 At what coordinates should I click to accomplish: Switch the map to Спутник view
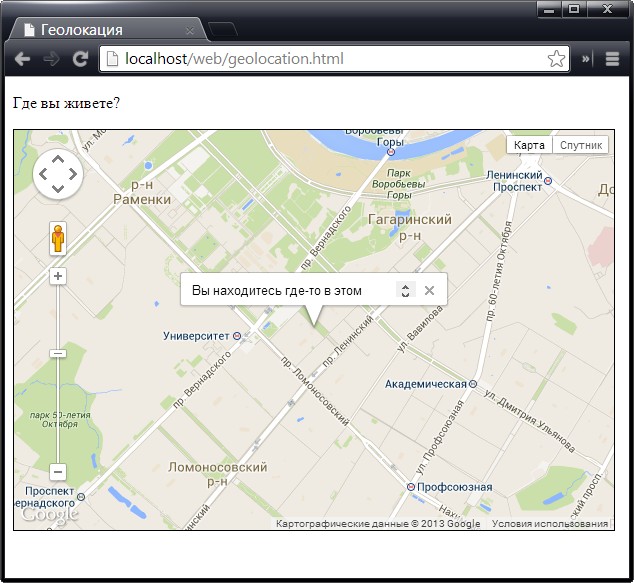click(581, 145)
